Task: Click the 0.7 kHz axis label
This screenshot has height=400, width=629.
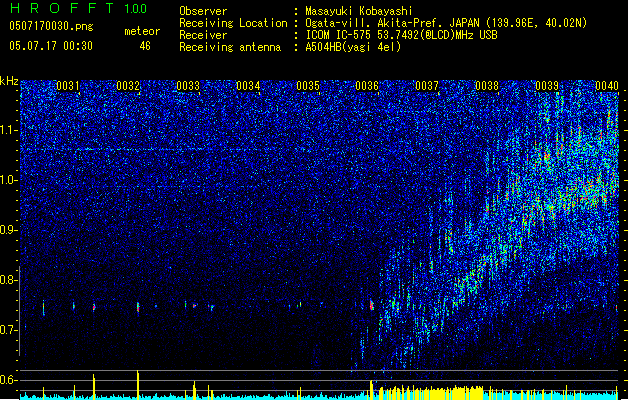Action: tap(9, 330)
